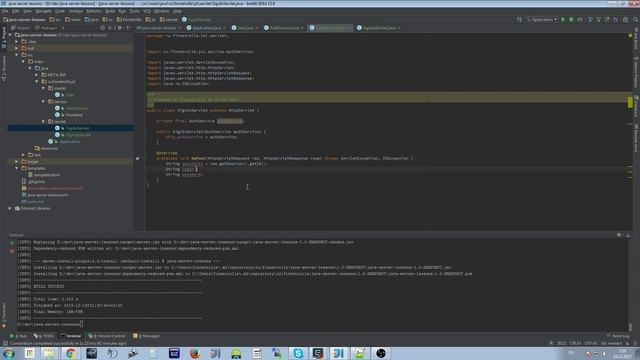Screen dimensions: 640x360
Task: Open the Application run configuration dropdown
Action: pos(542,19)
